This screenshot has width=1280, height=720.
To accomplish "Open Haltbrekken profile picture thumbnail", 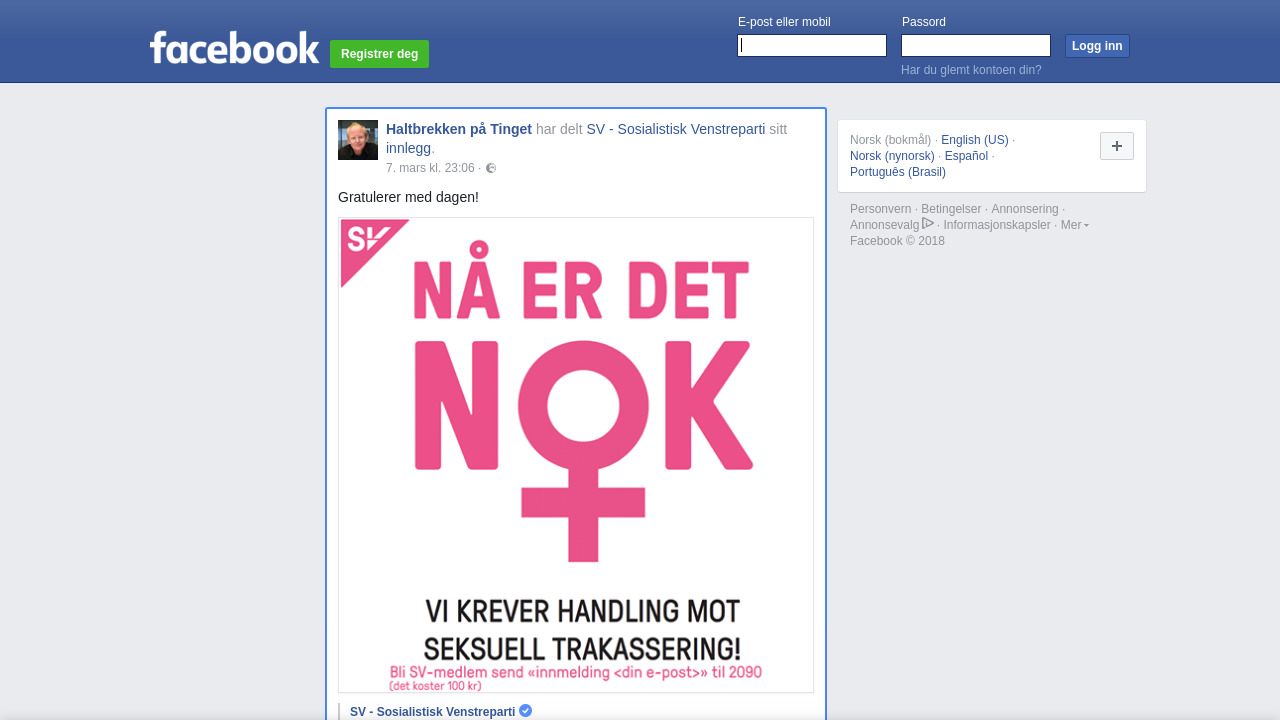I will click(x=358, y=140).
